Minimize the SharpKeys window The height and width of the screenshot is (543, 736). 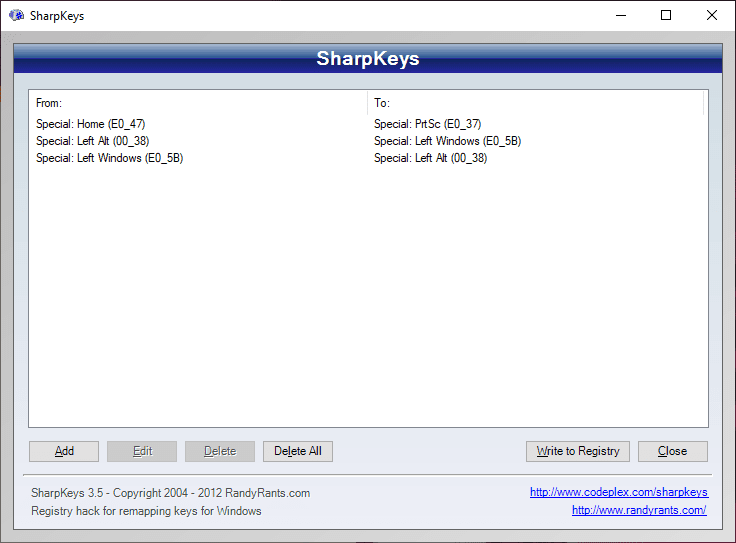[621, 15]
